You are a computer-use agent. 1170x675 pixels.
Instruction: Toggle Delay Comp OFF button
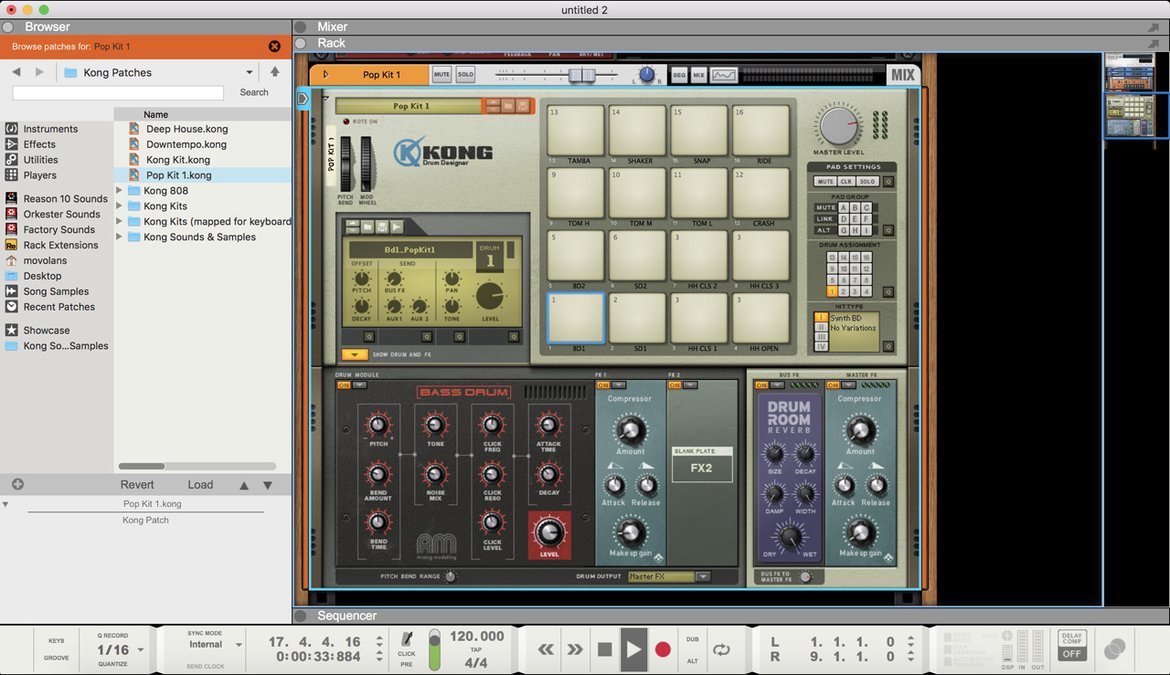click(x=1072, y=653)
